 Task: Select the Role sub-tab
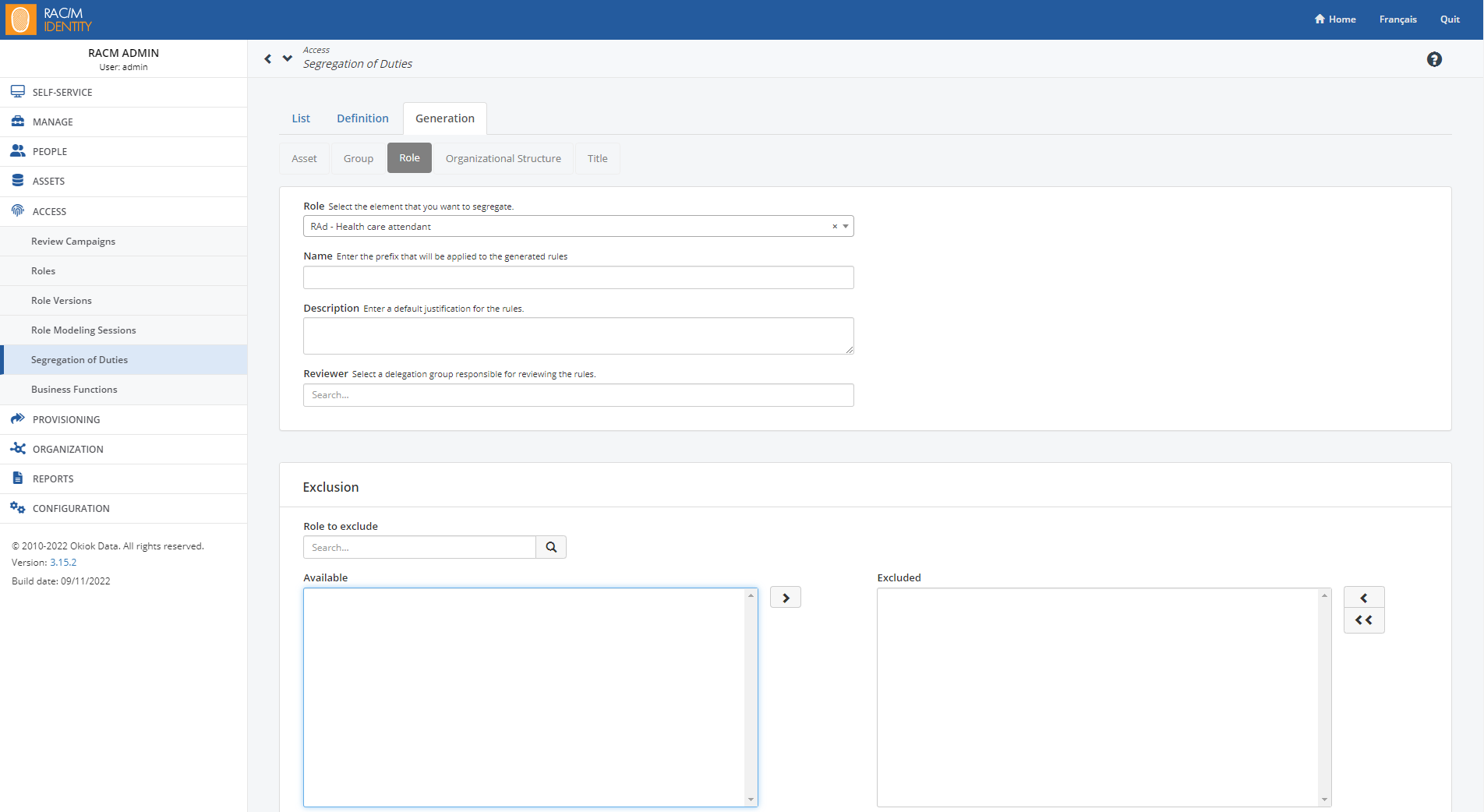pyautogui.click(x=409, y=158)
